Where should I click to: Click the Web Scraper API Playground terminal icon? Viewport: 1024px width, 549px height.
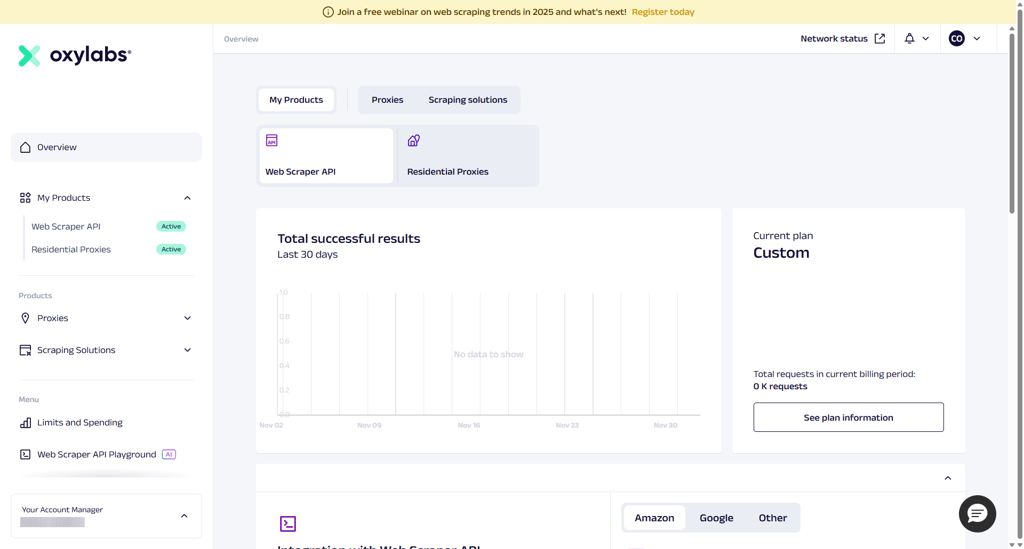pyautogui.click(x=25, y=454)
